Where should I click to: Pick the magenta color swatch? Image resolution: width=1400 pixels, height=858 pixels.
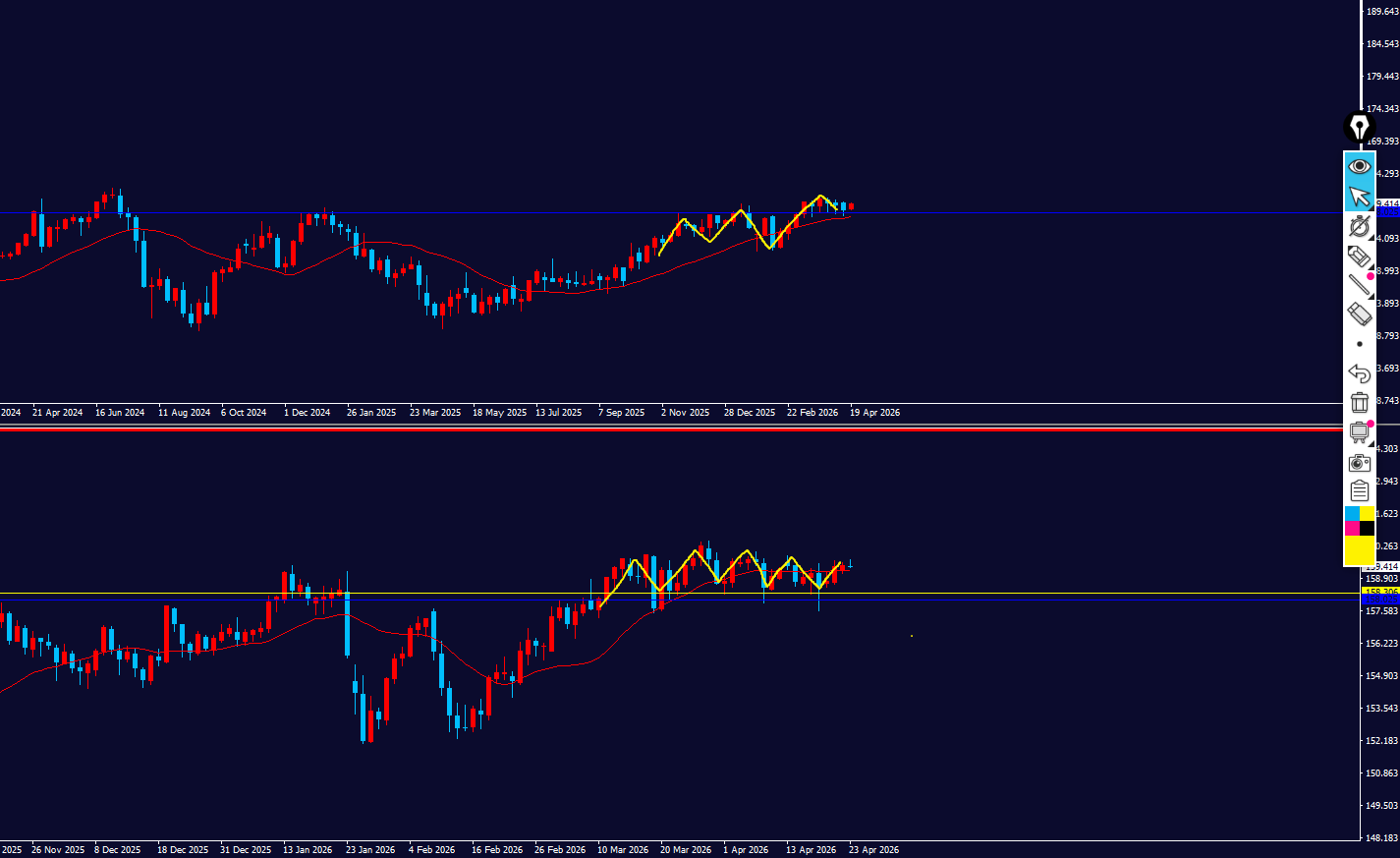click(x=1352, y=529)
